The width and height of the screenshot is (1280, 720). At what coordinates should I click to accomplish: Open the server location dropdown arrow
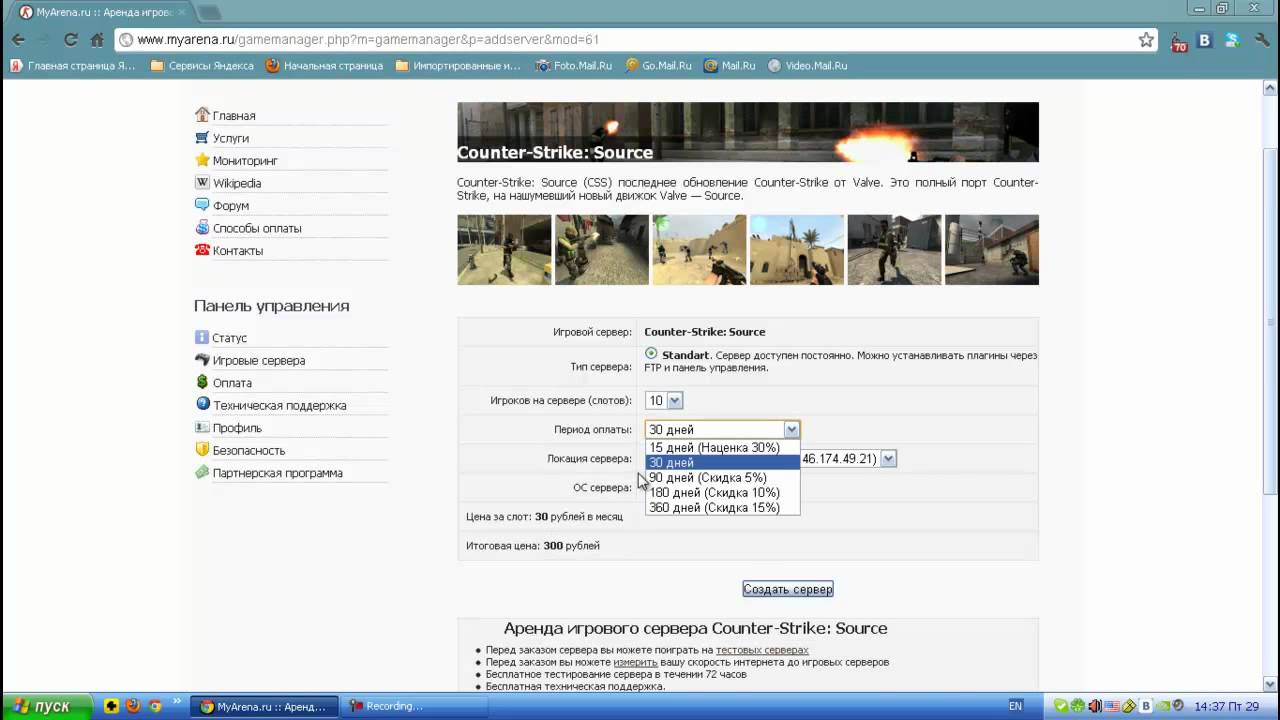pyautogui.click(x=888, y=459)
